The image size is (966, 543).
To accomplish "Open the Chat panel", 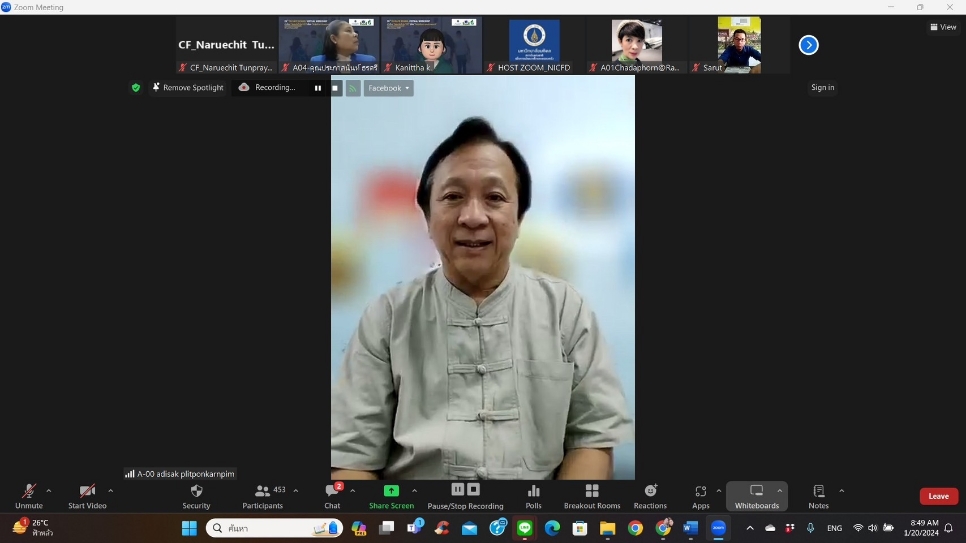I will pyautogui.click(x=332, y=496).
